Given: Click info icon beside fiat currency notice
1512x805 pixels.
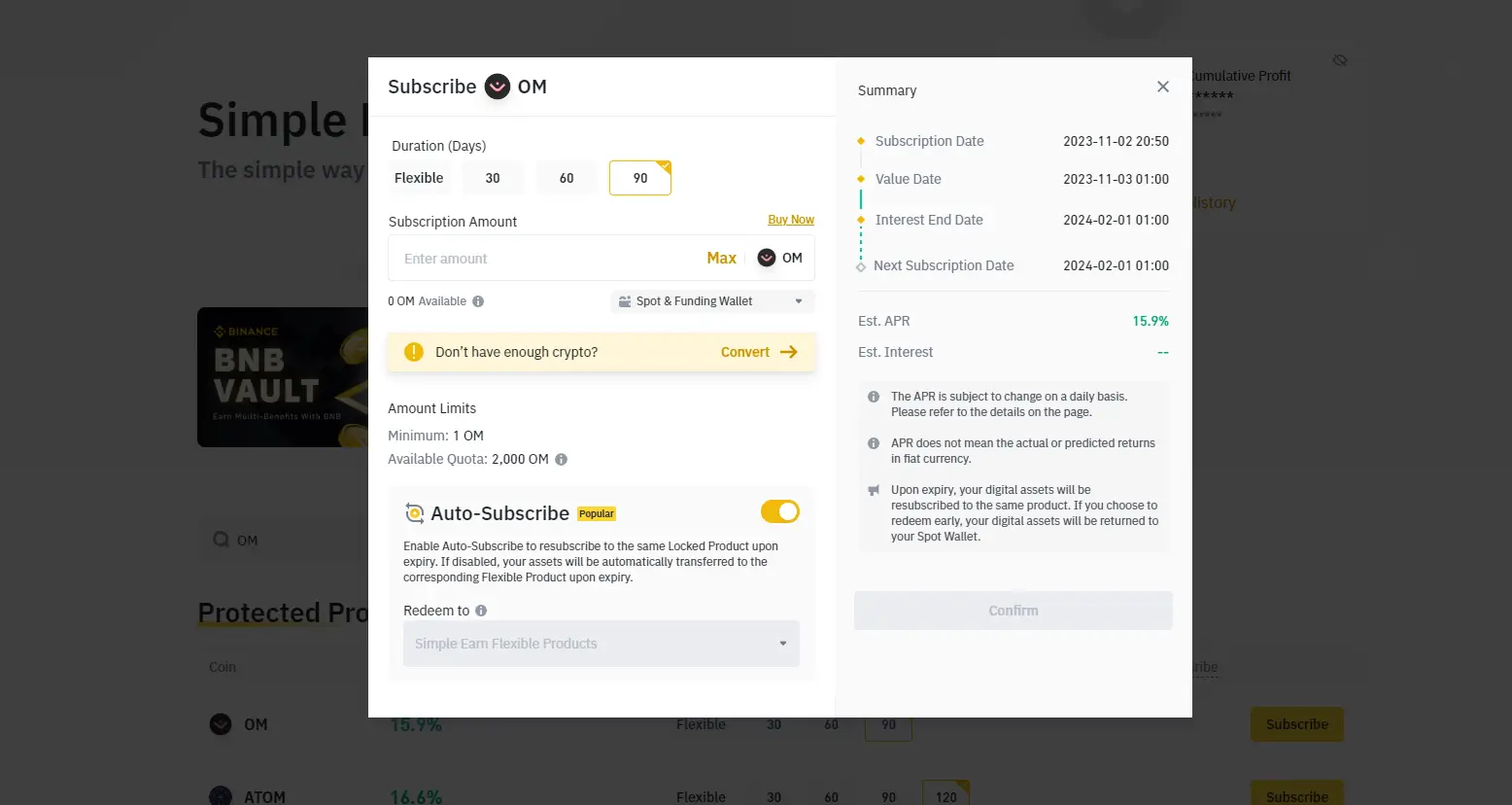Looking at the screenshot, I should [x=874, y=443].
